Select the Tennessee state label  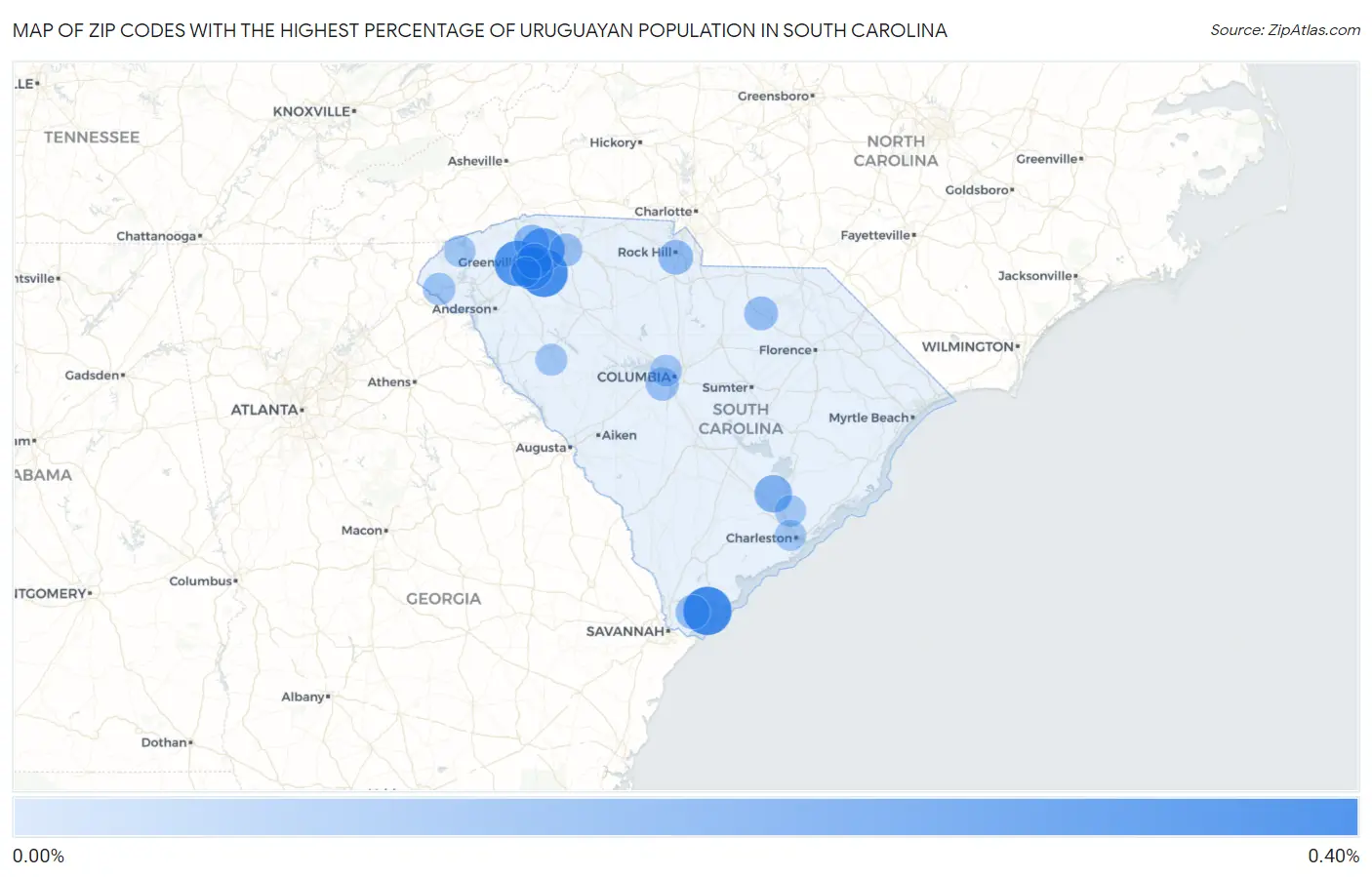[92, 138]
